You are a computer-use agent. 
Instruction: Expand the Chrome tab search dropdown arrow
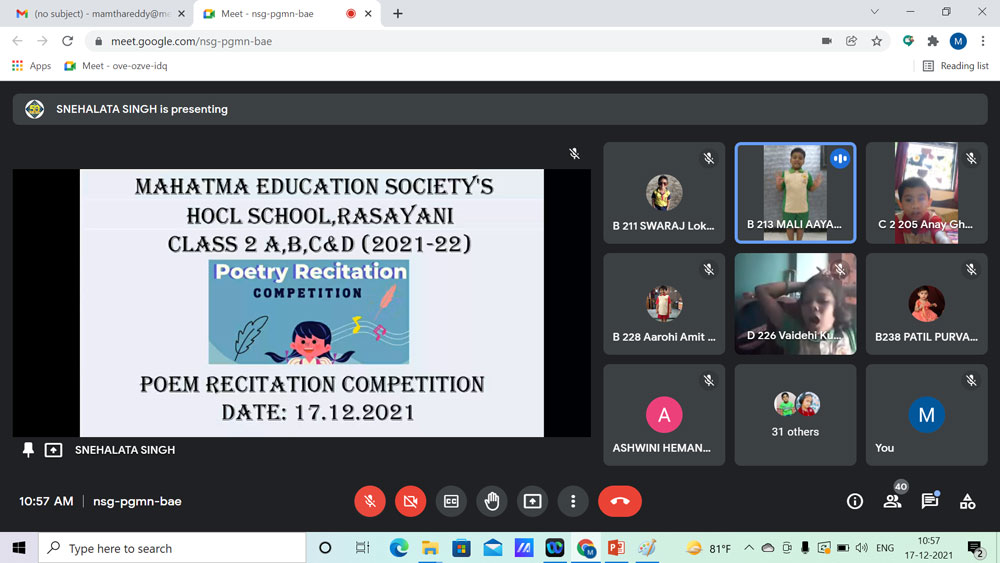874,13
